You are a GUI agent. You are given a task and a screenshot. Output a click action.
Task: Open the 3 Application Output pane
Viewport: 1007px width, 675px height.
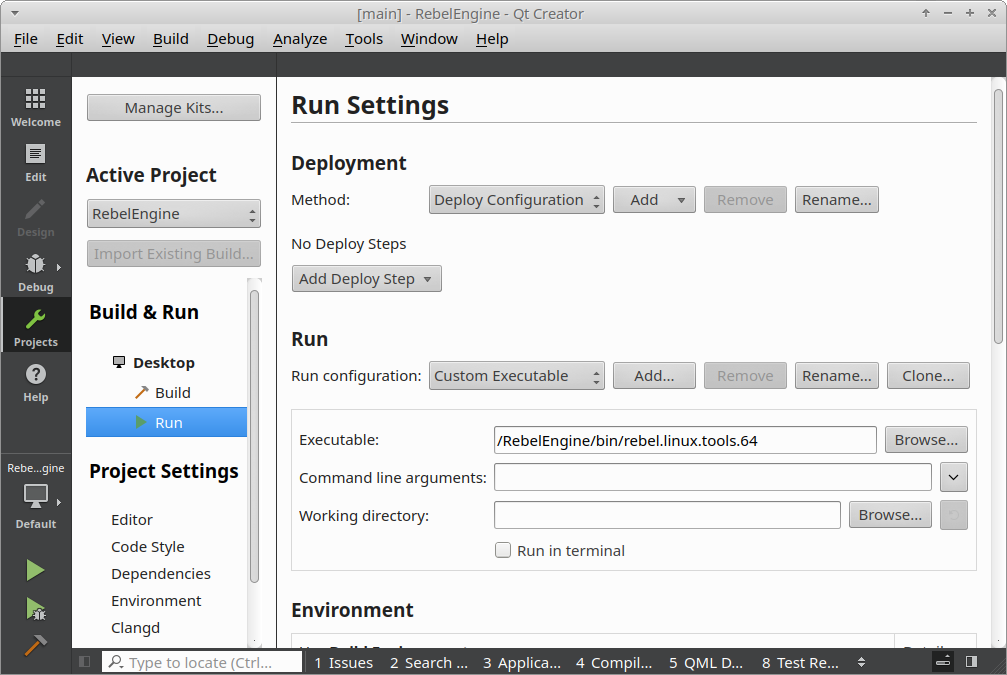pyautogui.click(x=521, y=662)
